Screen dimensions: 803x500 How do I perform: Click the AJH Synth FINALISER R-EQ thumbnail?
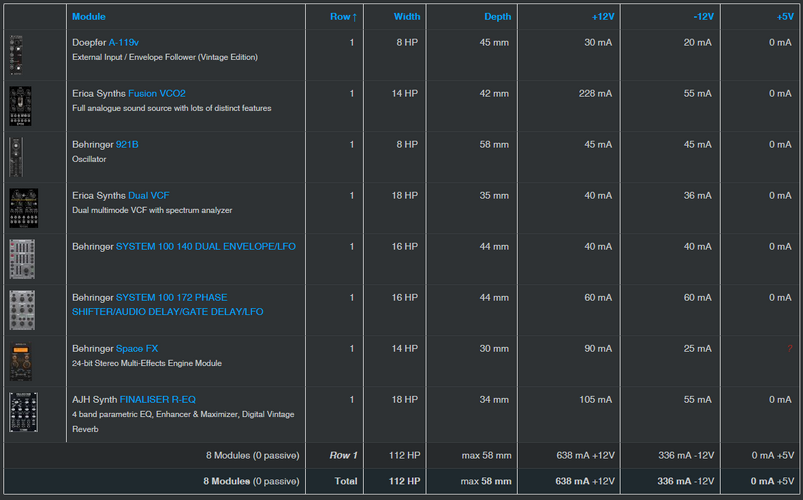click(24, 412)
